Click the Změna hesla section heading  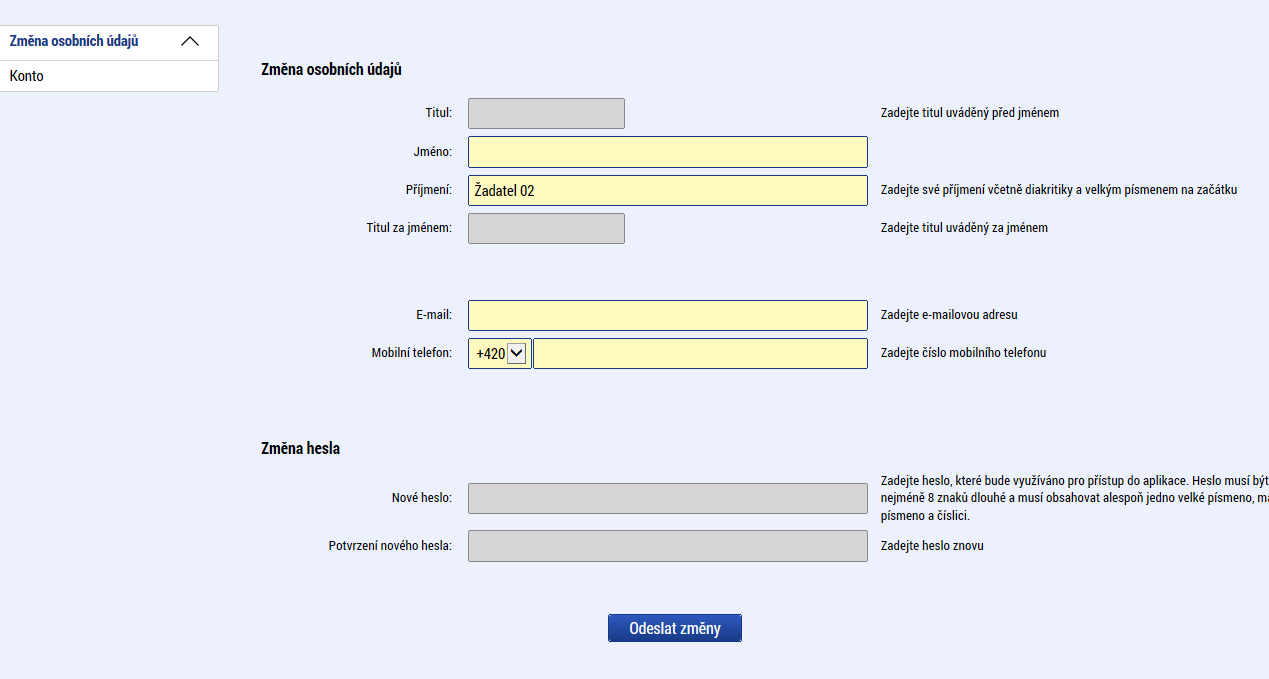click(x=300, y=449)
